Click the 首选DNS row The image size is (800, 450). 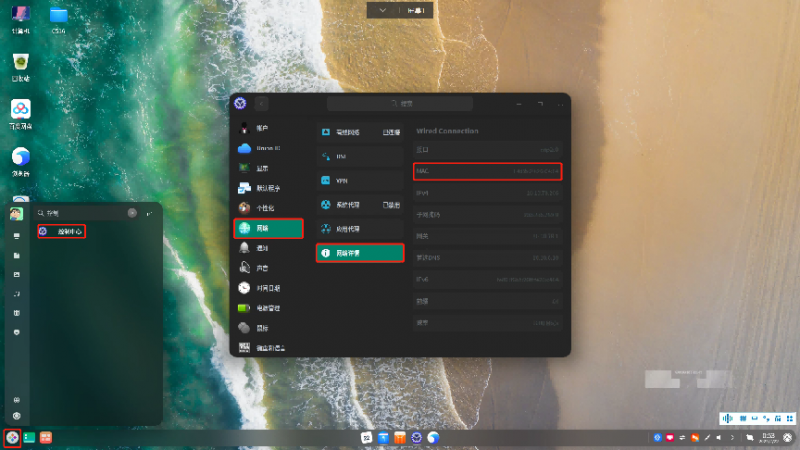pos(488,258)
